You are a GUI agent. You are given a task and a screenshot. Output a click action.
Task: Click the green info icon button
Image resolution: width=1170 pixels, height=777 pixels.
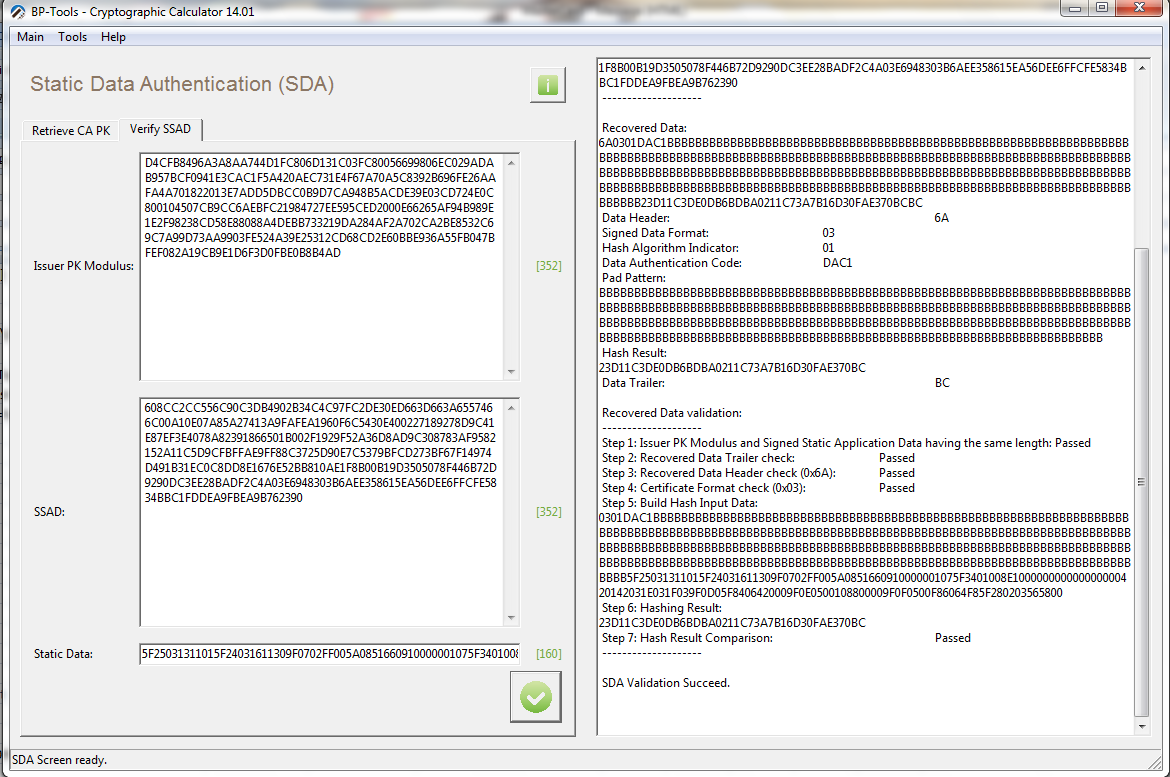click(x=548, y=85)
